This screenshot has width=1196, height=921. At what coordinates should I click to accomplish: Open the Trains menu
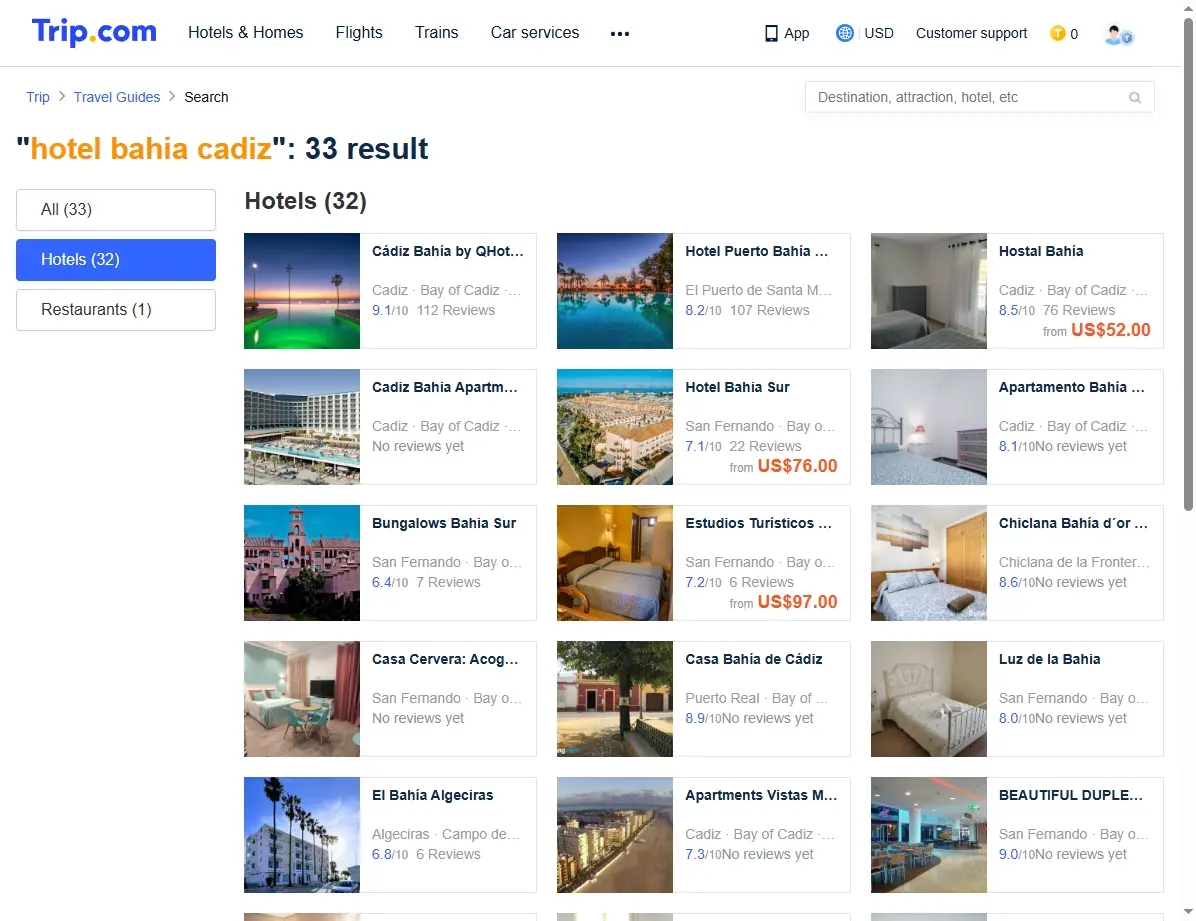pyautogui.click(x=436, y=33)
